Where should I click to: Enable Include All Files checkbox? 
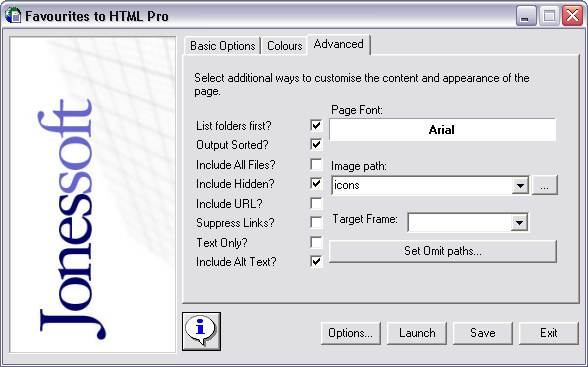click(x=316, y=164)
